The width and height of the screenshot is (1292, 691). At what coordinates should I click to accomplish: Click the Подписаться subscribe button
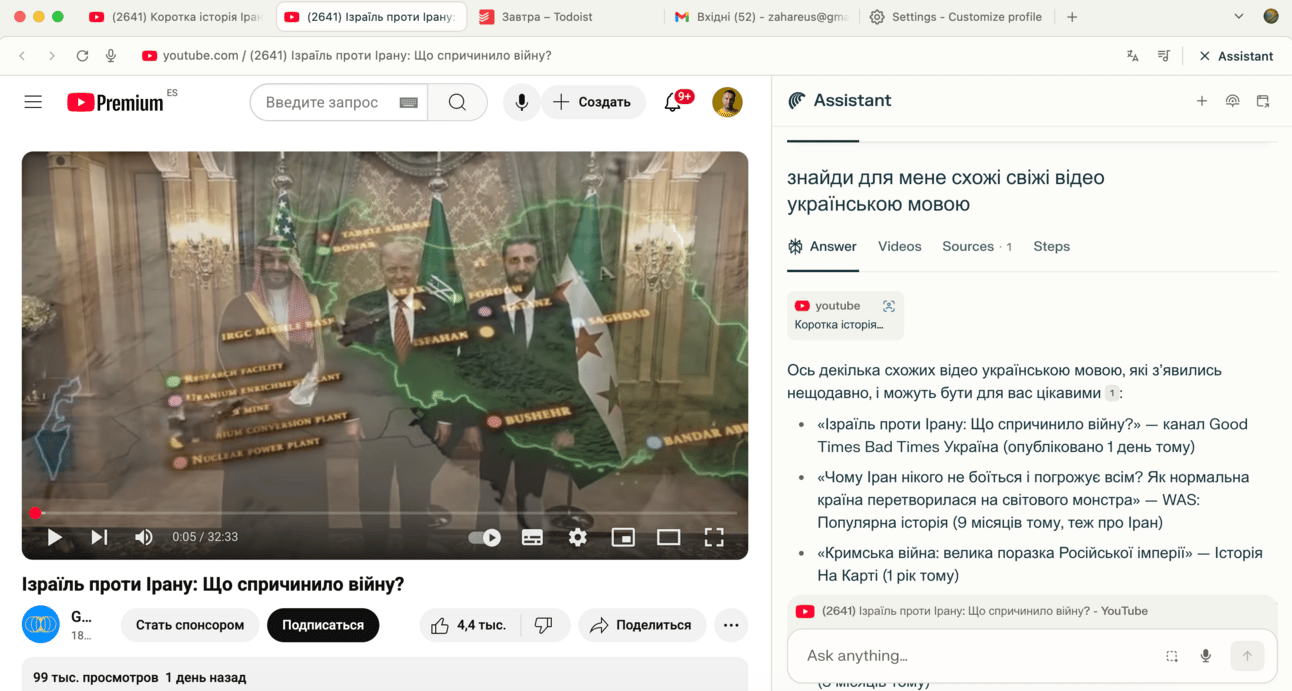pyautogui.click(x=323, y=625)
